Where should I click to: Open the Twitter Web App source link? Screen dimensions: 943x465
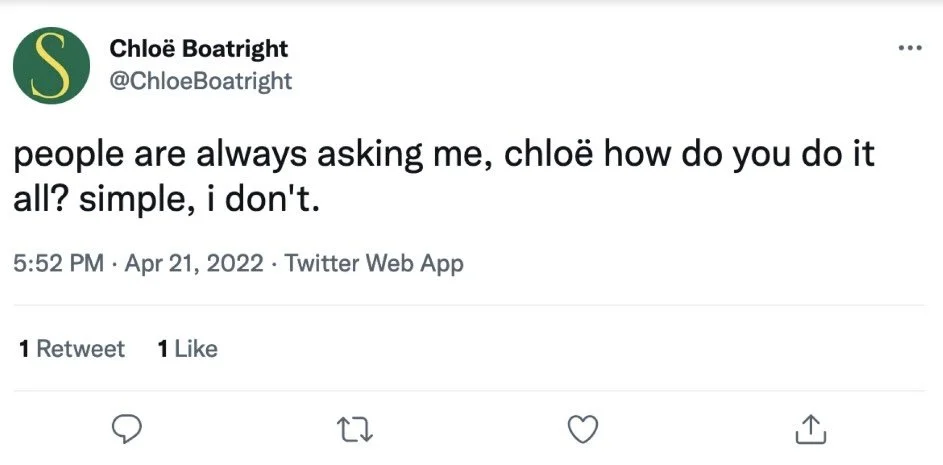click(x=374, y=264)
